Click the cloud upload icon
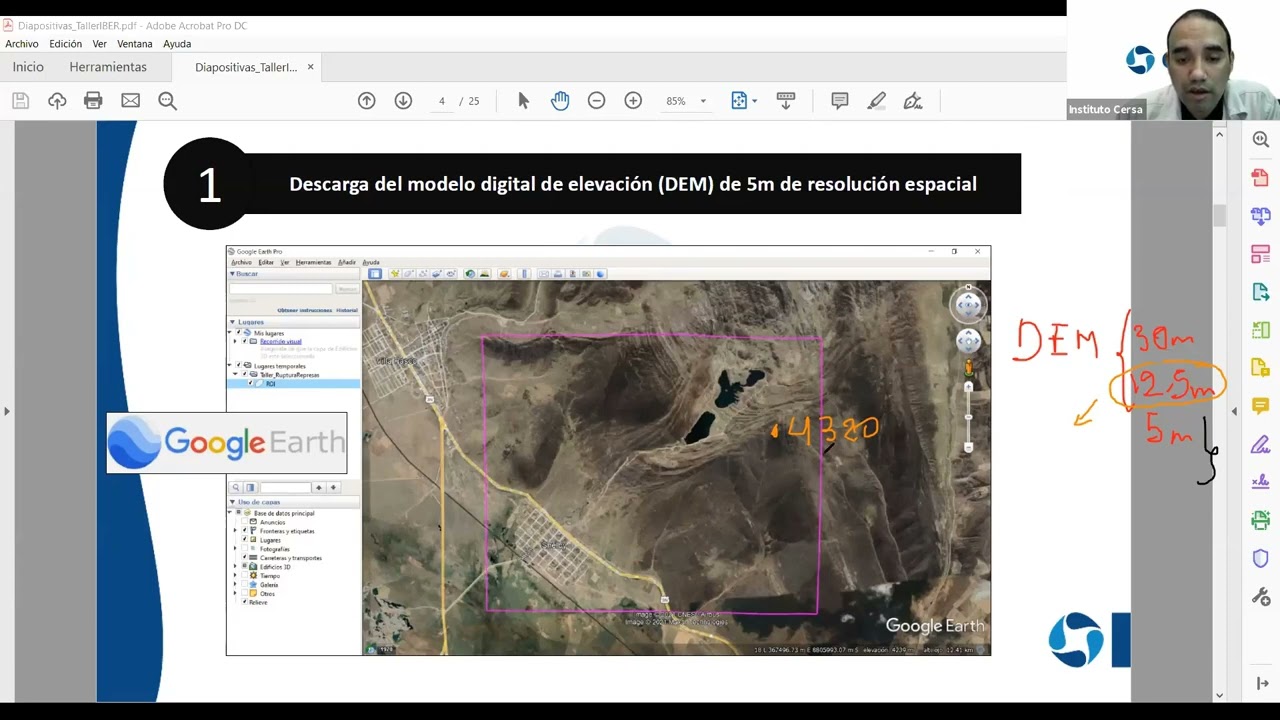The image size is (1280, 720). 57,101
